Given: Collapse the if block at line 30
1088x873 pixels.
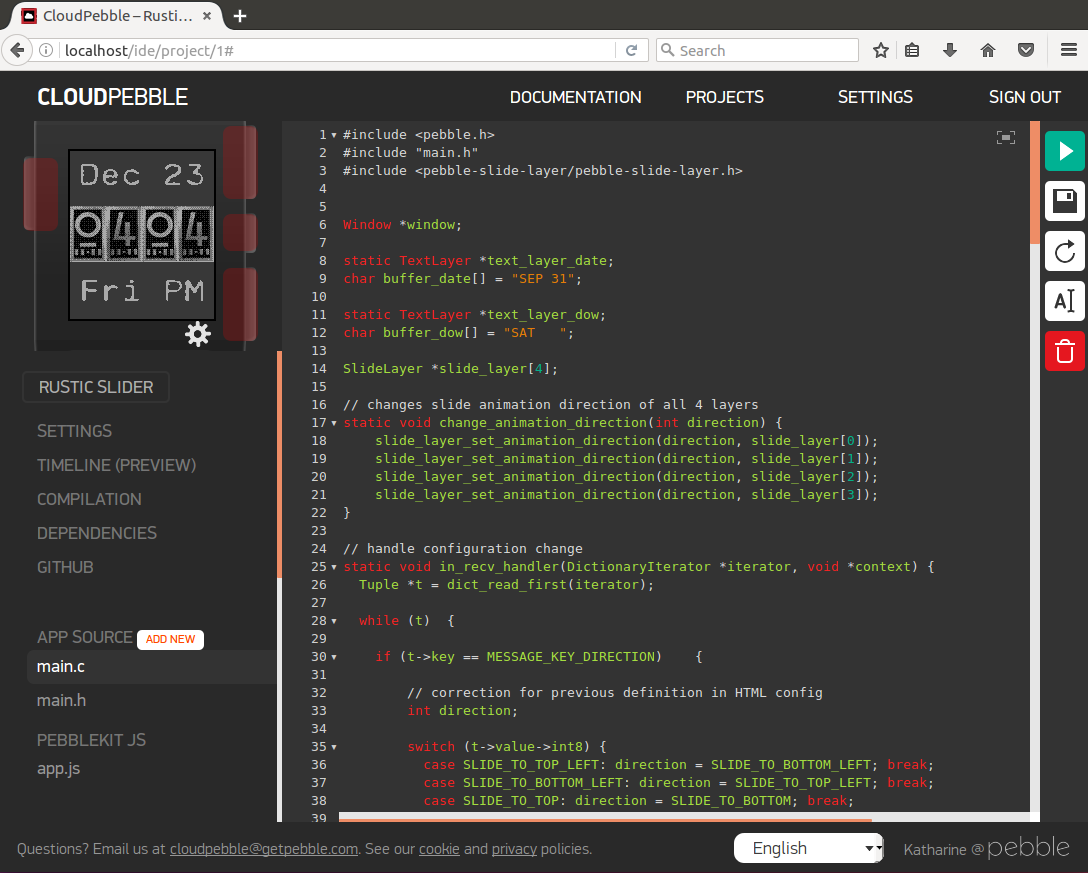Looking at the screenshot, I should pyautogui.click(x=334, y=657).
